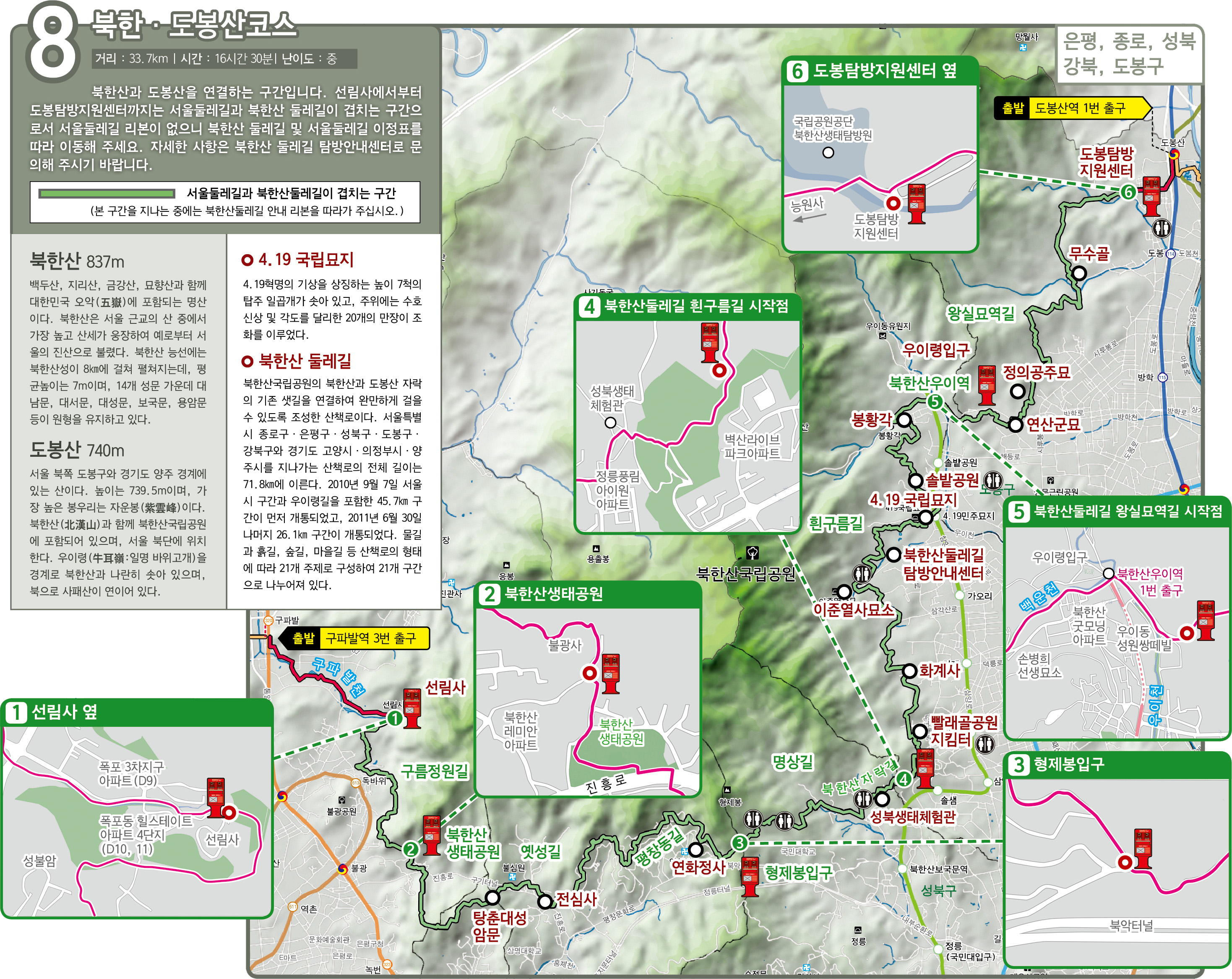The image size is (1232, 979).
Task: Click the stamp box inside the 도봉탐방지원센터 옆 inset
Action: [917, 204]
